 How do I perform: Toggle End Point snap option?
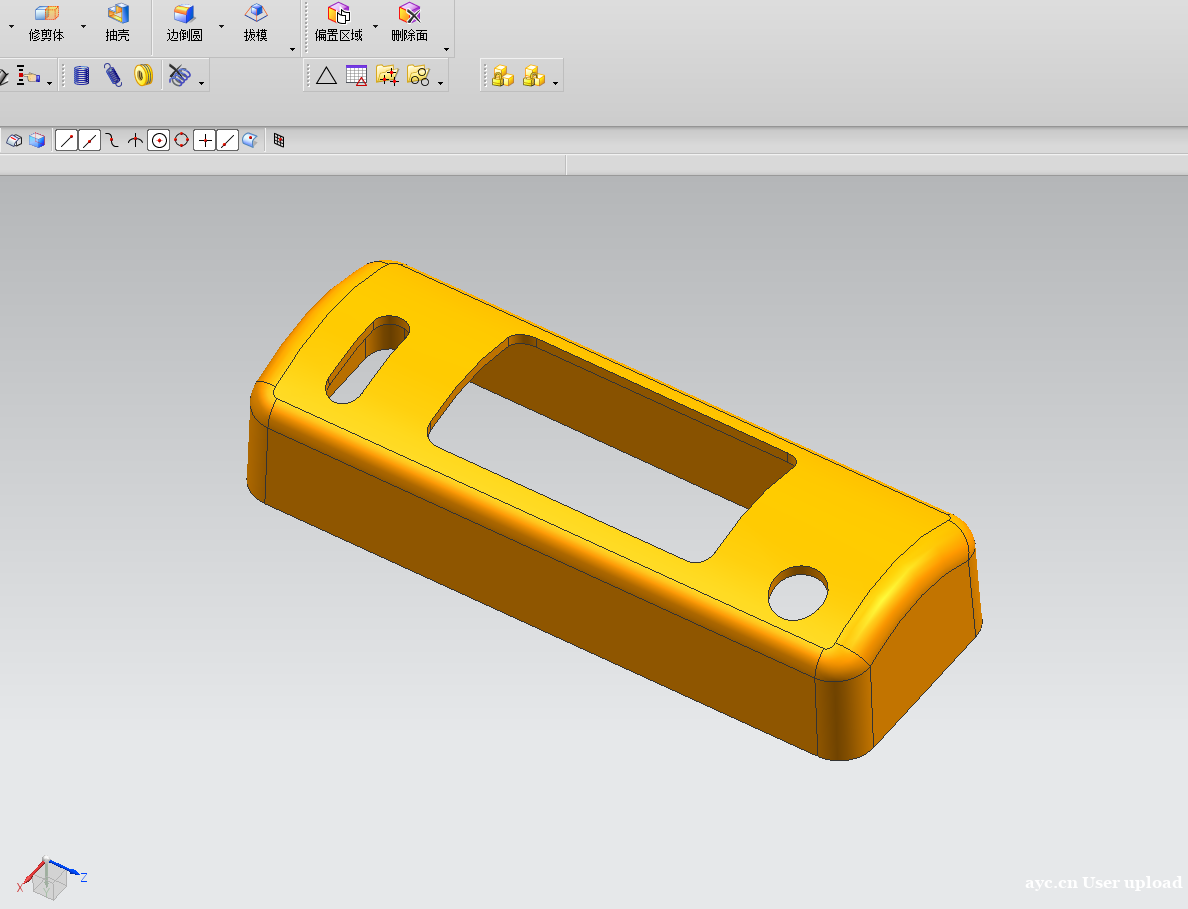click(x=66, y=141)
